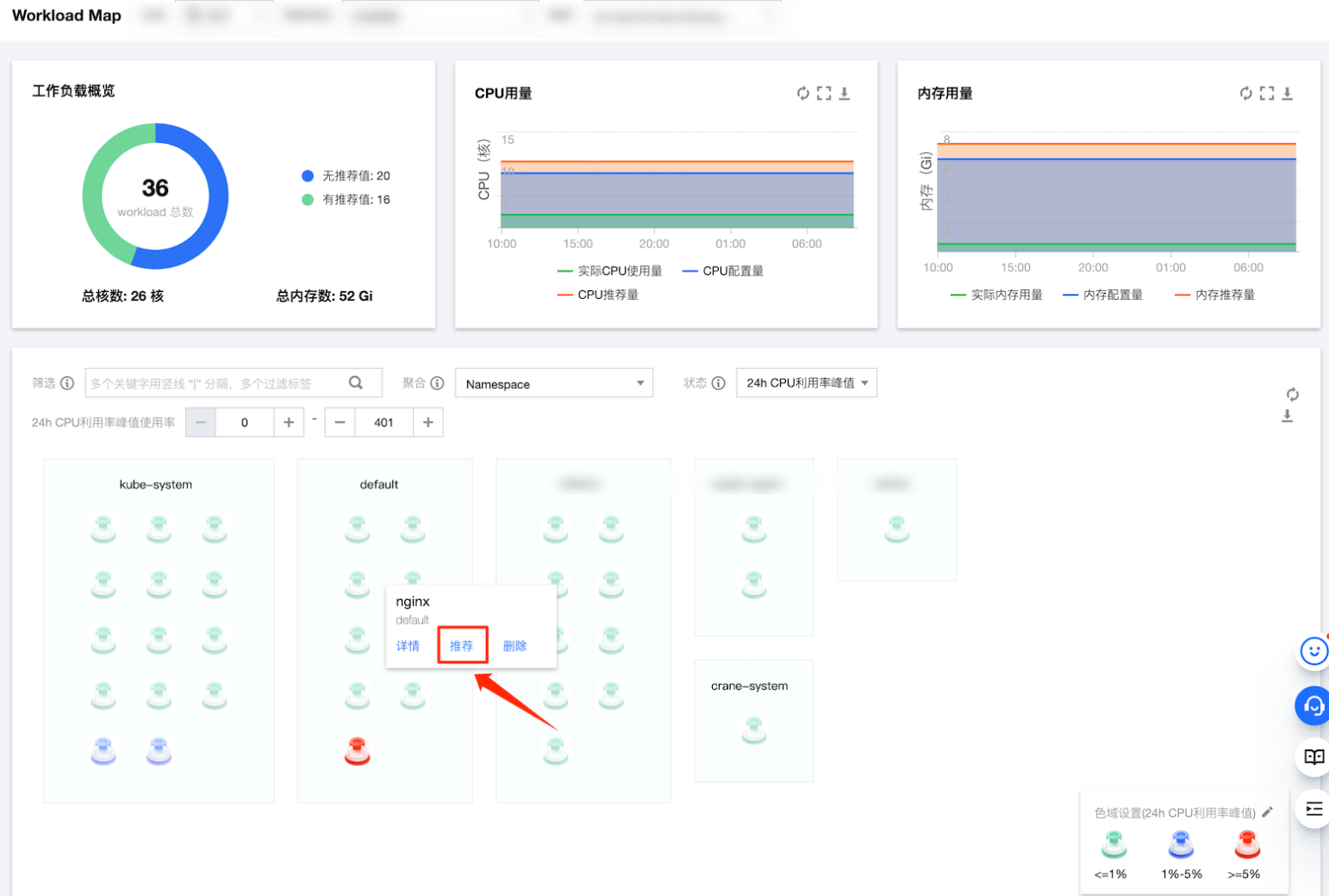
Task: Toggle the 实际内存用量 legend series
Action: pyautogui.click(x=996, y=296)
